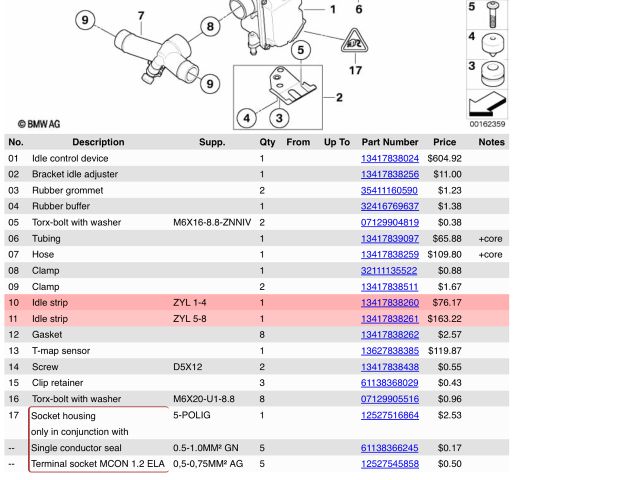Click the rubber buffer image labeled 4

493,44
